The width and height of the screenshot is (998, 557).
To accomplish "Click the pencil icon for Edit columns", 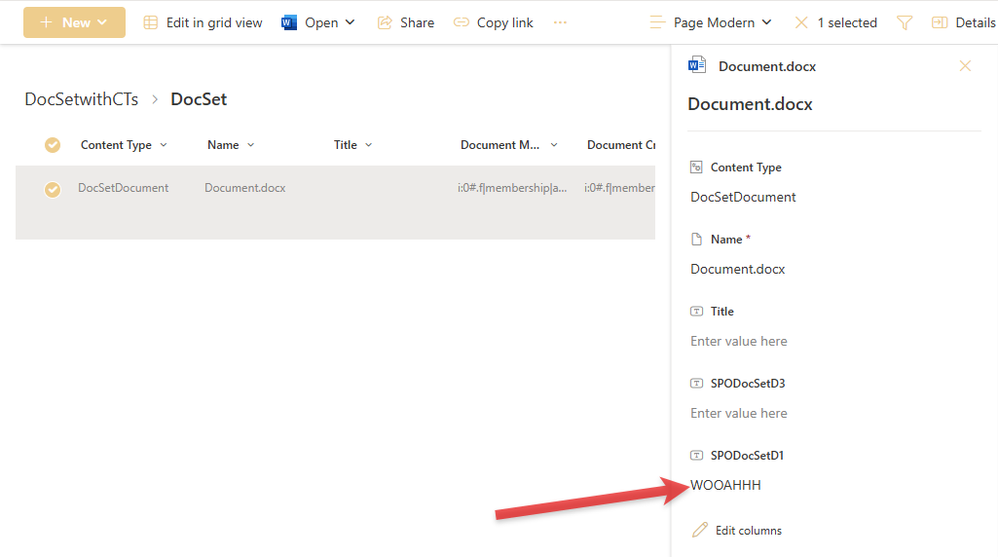I will pos(700,530).
